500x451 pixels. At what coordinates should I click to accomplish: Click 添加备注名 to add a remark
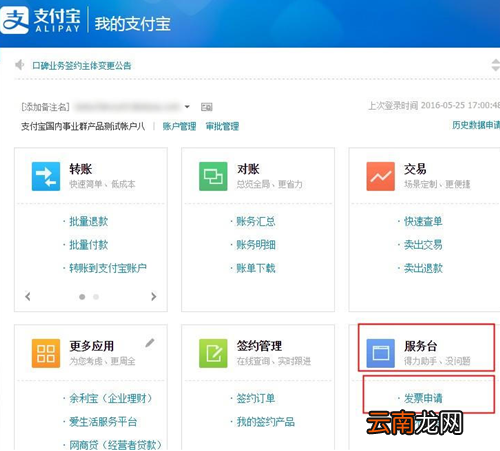point(45,107)
